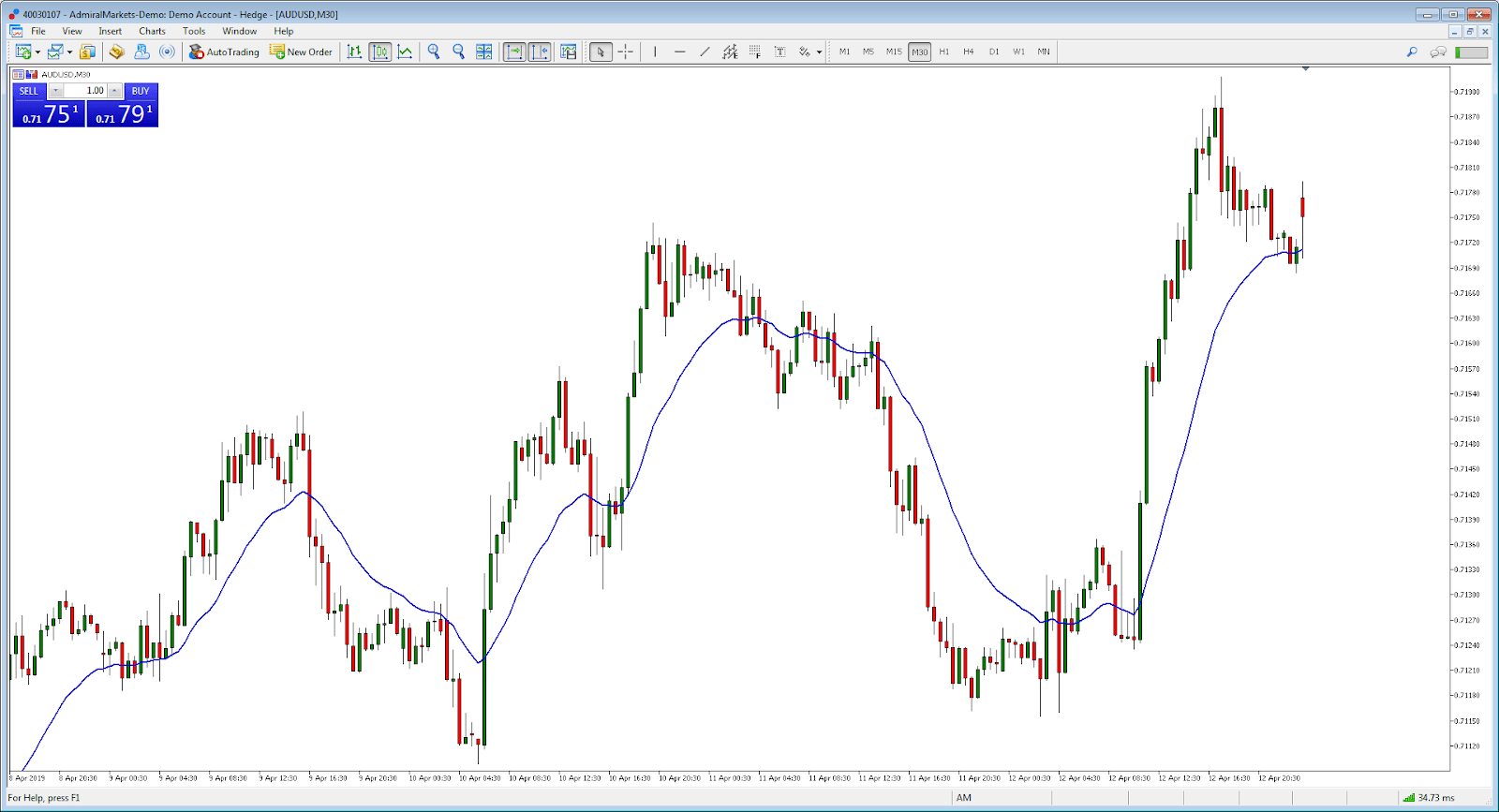This screenshot has height=812, width=1499.
Task: Select the horizontal line drawing tool
Action: tap(679, 52)
